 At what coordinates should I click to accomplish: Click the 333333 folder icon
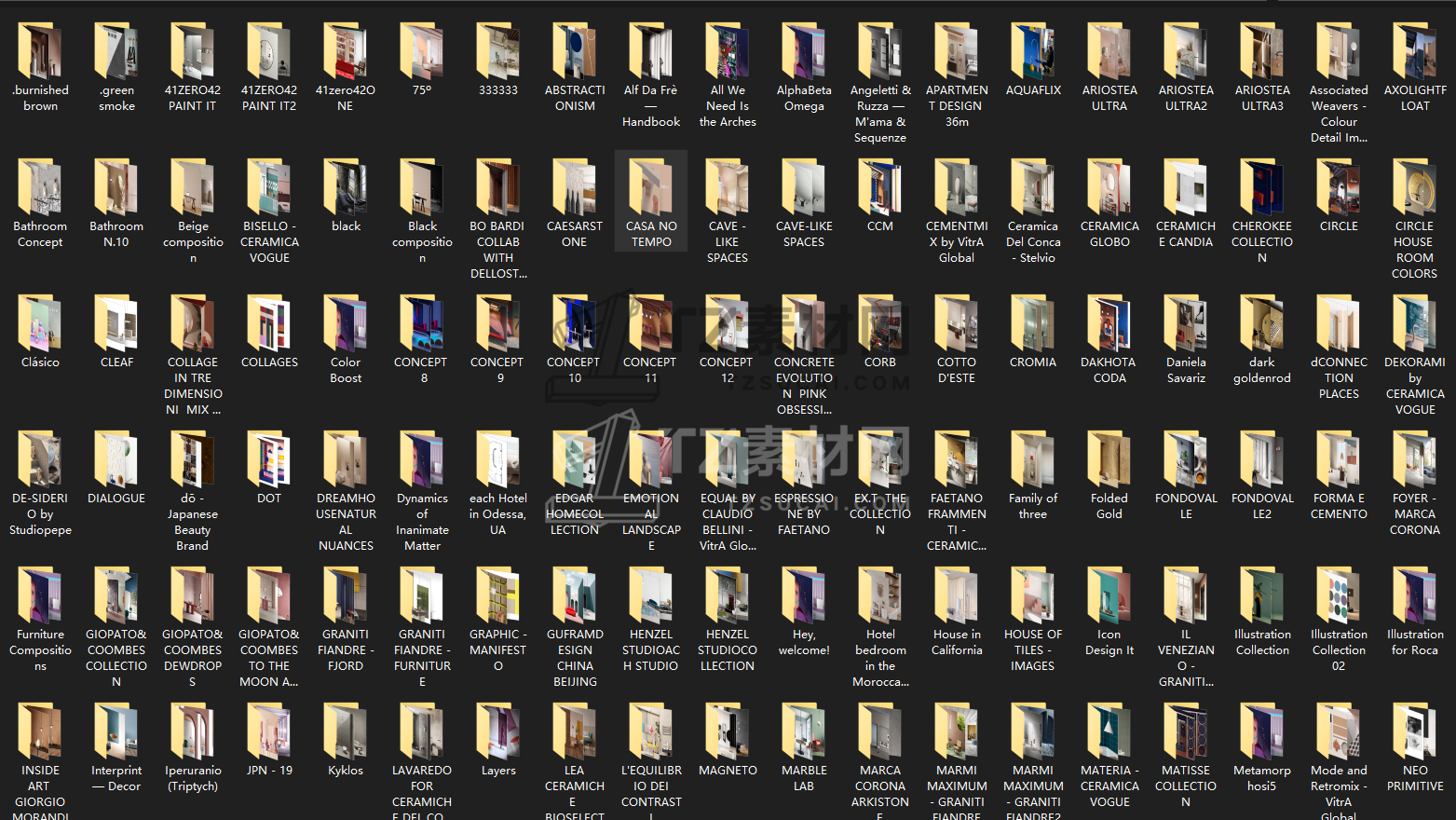point(498,51)
